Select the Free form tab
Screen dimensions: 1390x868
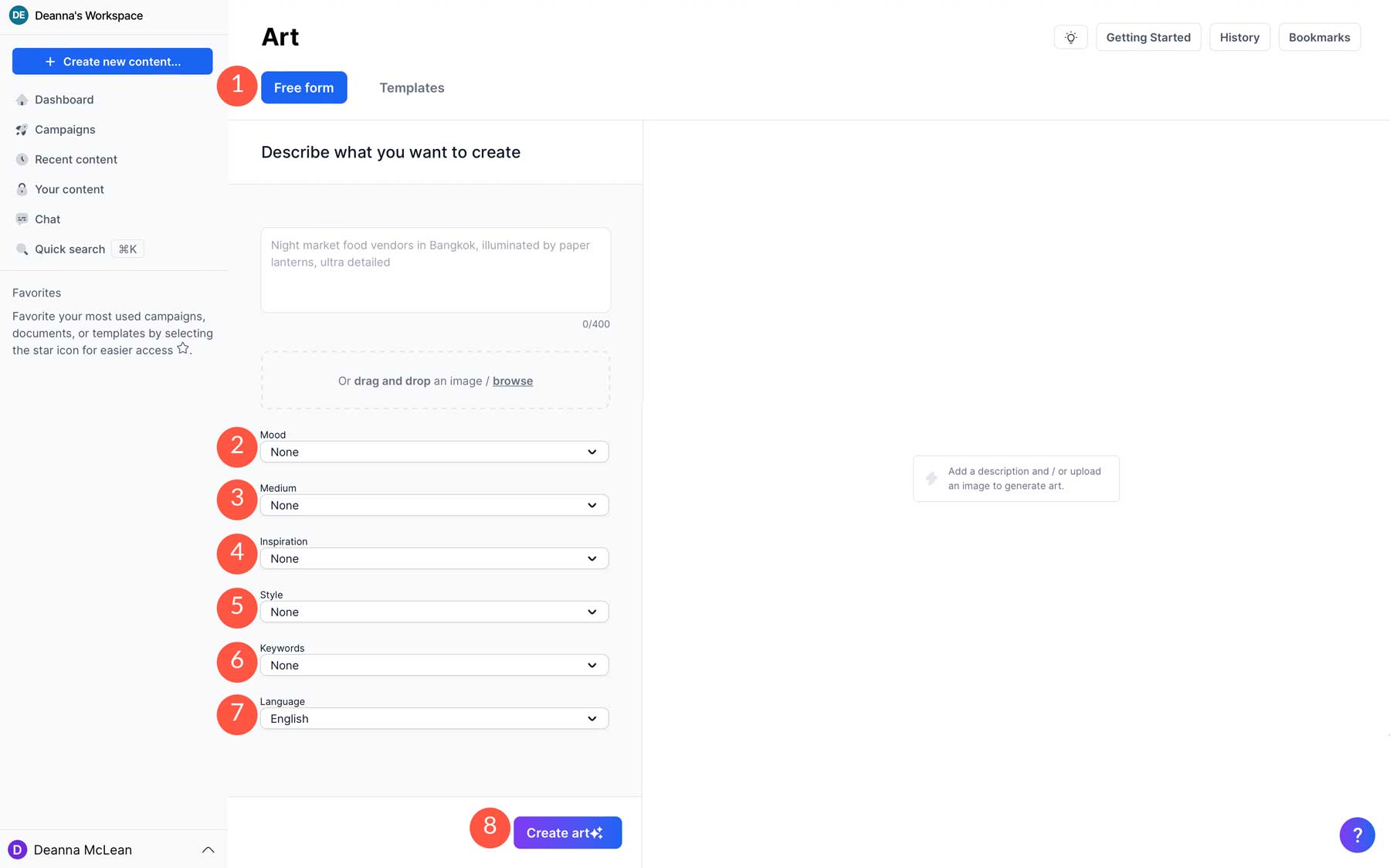click(303, 87)
